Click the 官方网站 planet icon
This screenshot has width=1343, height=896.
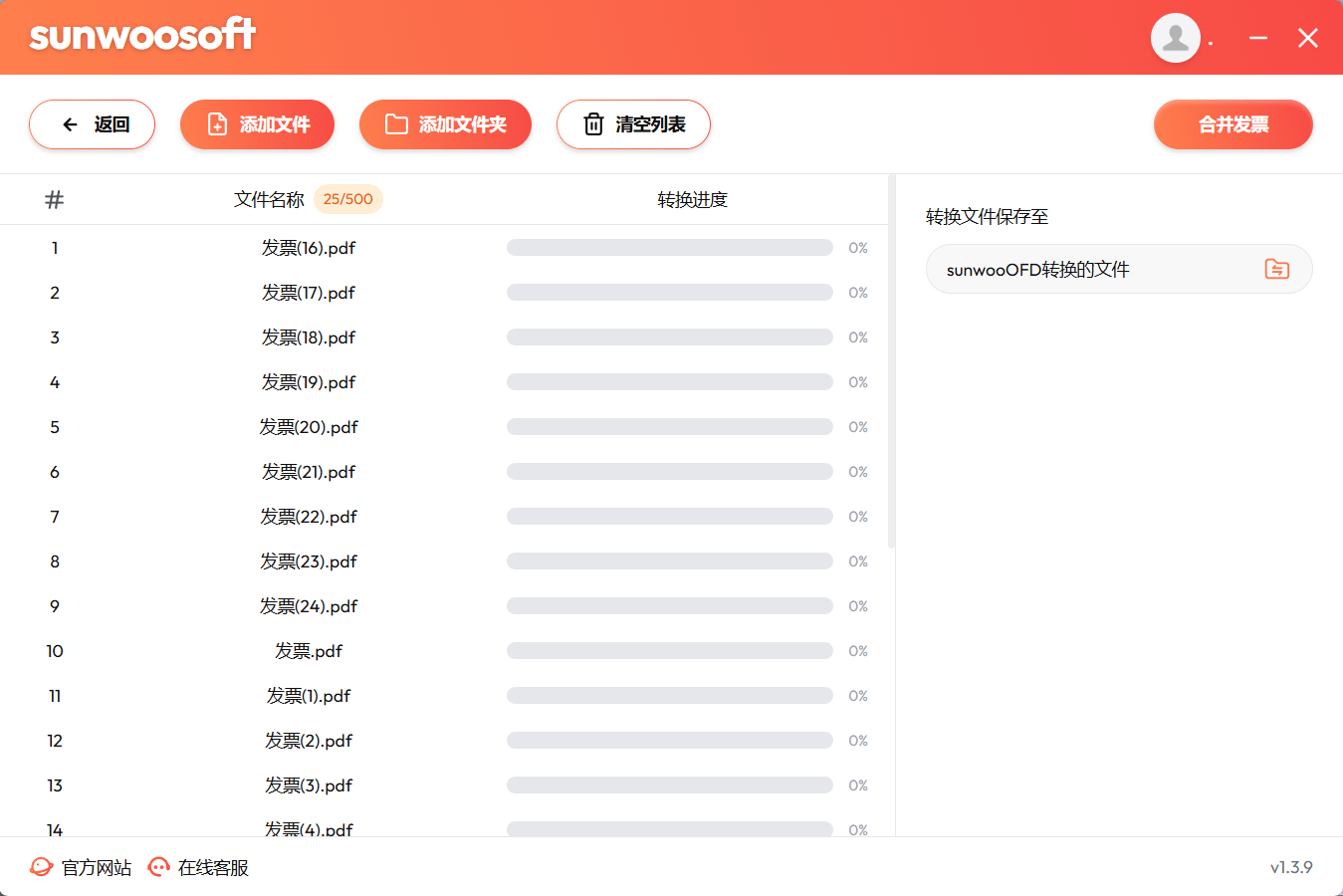coord(41,867)
